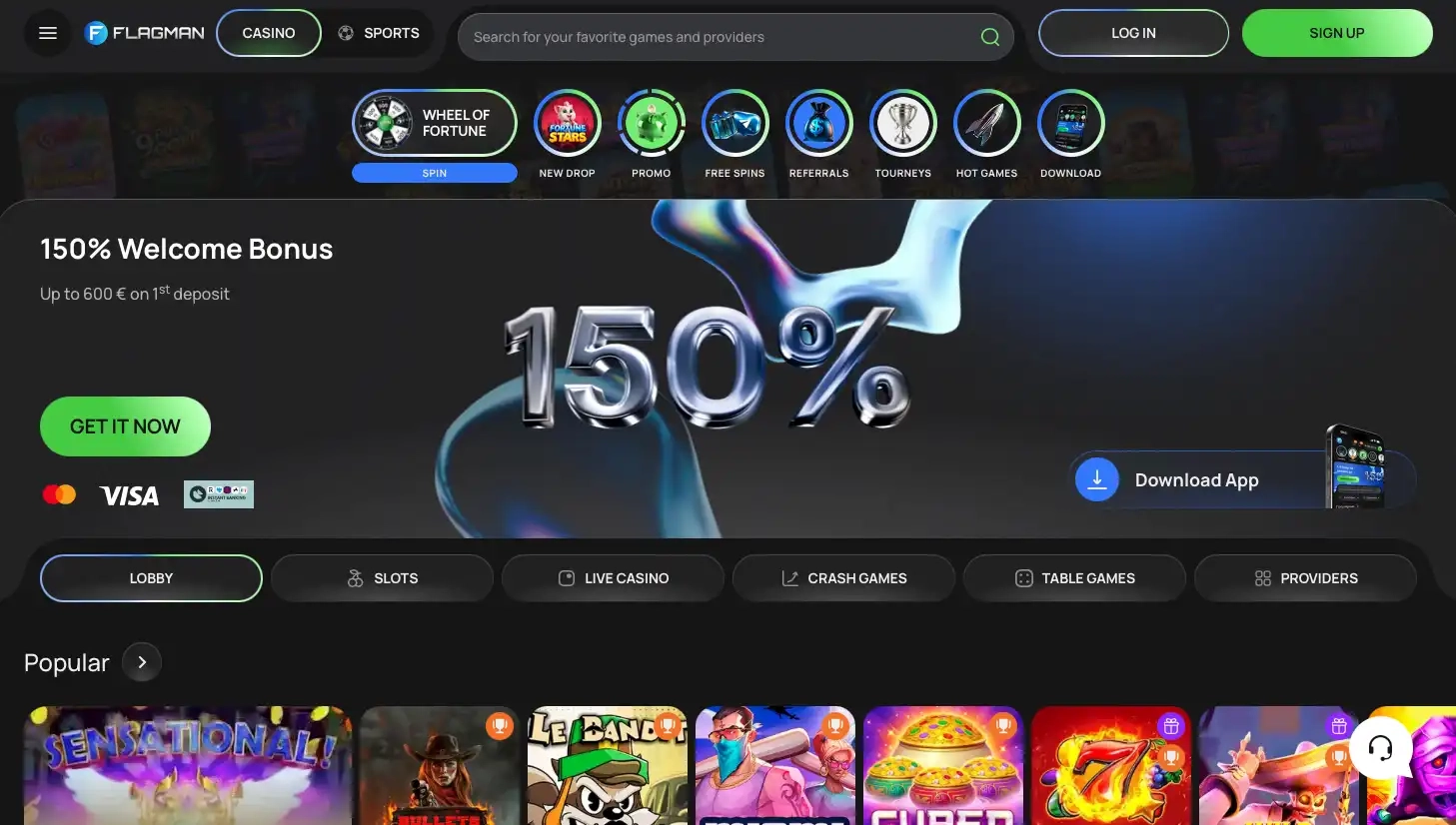Viewport: 1456px width, 825px height.
Task: Open live support chat headset
Action: (1380, 748)
